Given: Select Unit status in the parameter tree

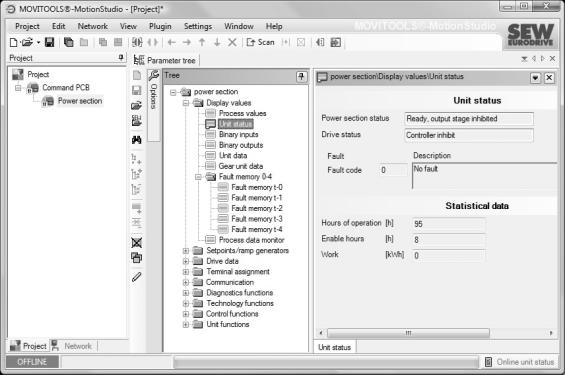Looking at the screenshot, I should tap(236, 124).
